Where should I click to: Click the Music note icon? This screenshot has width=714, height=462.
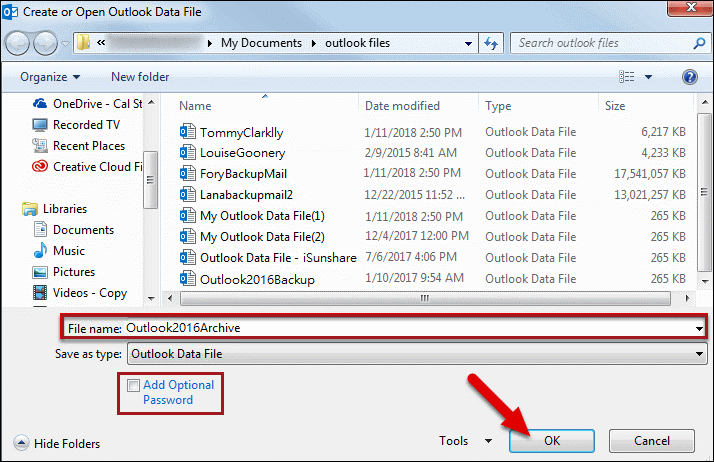point(41,250)
